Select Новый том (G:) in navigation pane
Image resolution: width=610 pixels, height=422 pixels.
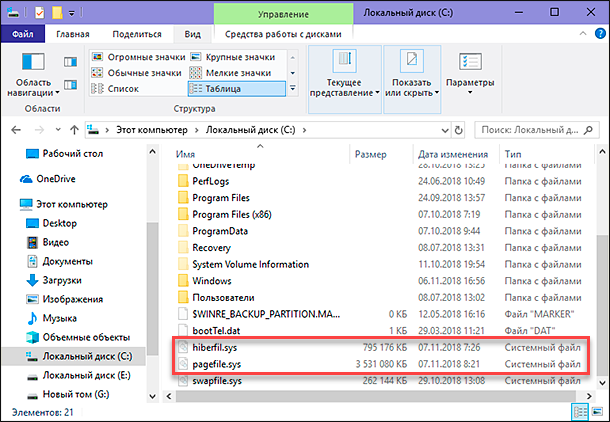68,394
